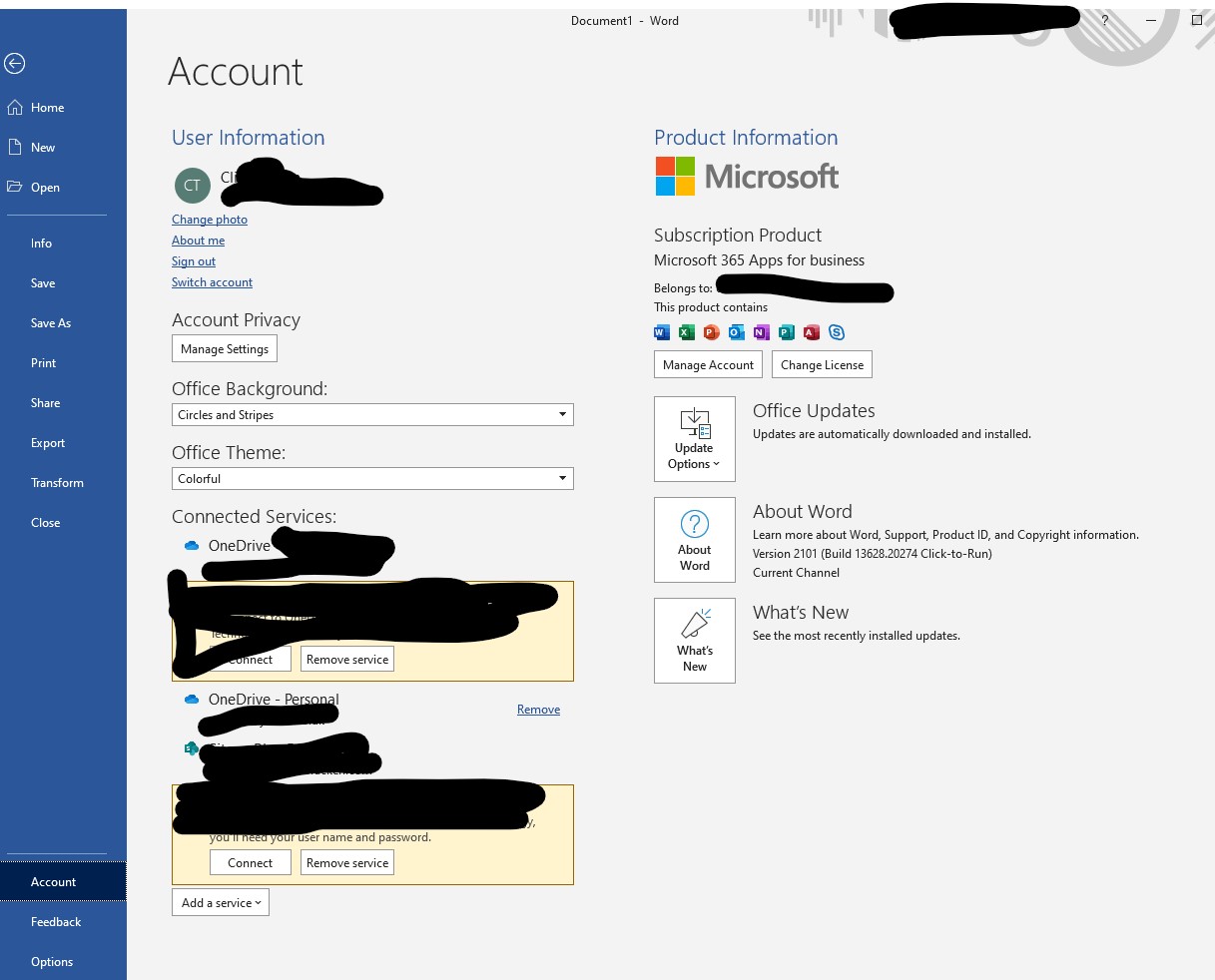The height and width of the screenshot is (980, 1215).
Task: Open the Help question mark in title bar
Action: pyautogui.click(x=1104, y=20)
